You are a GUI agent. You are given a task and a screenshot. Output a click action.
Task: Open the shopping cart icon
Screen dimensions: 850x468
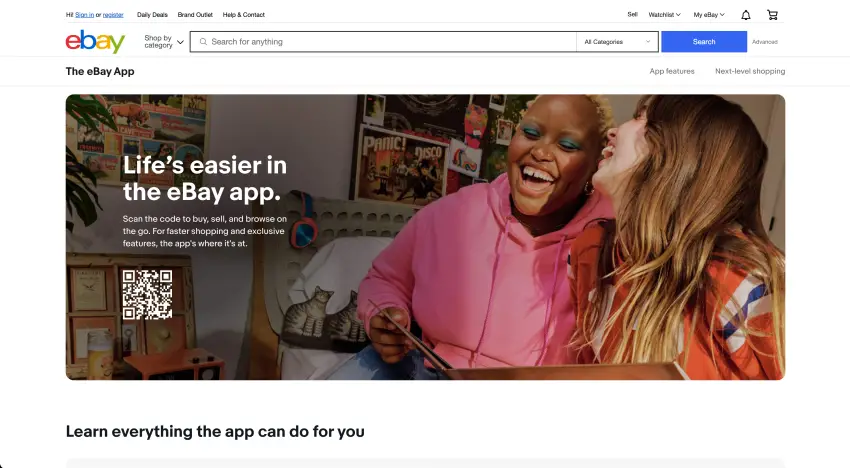(772, 15)
